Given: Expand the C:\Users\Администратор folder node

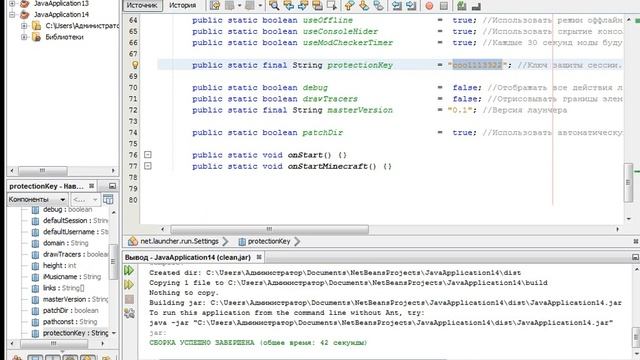Looking at the screenshot, I should [x=24, y=26].
